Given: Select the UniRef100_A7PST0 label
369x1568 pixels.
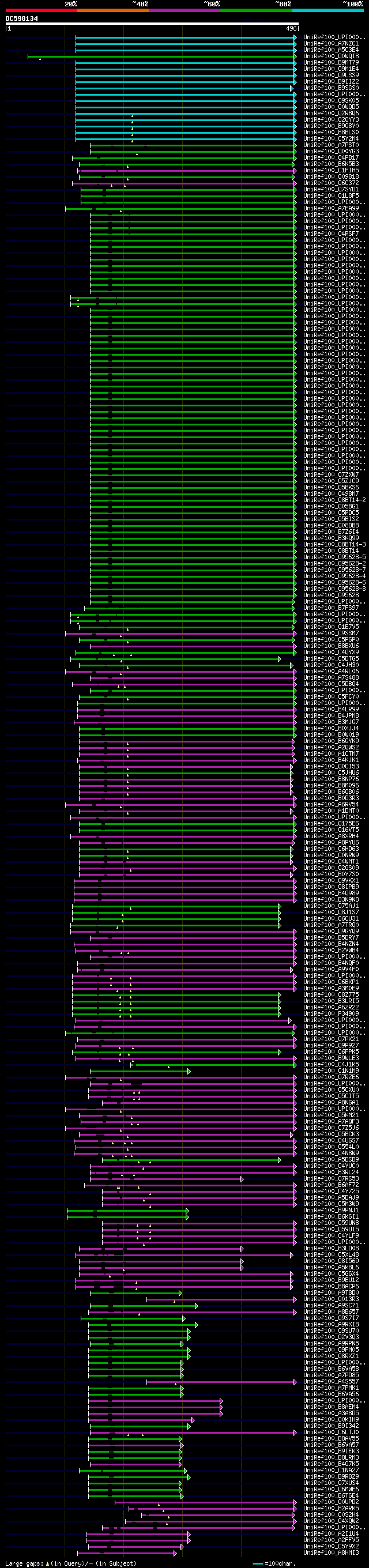Looking at the screenshot, I should 332,145.
